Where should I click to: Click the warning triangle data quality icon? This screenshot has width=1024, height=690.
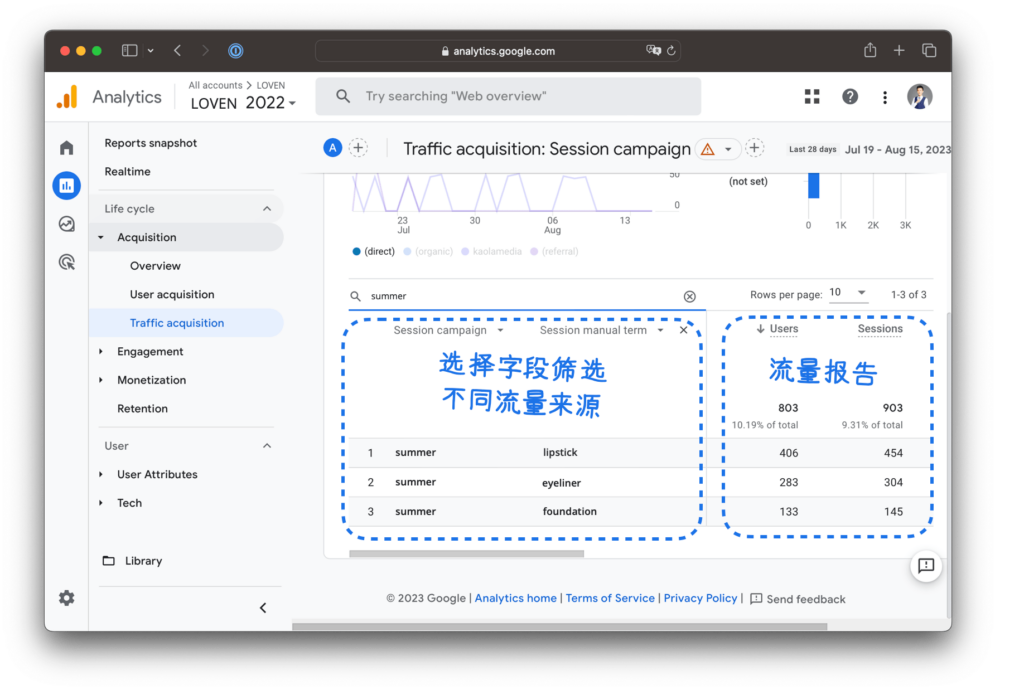coord(707,149)
